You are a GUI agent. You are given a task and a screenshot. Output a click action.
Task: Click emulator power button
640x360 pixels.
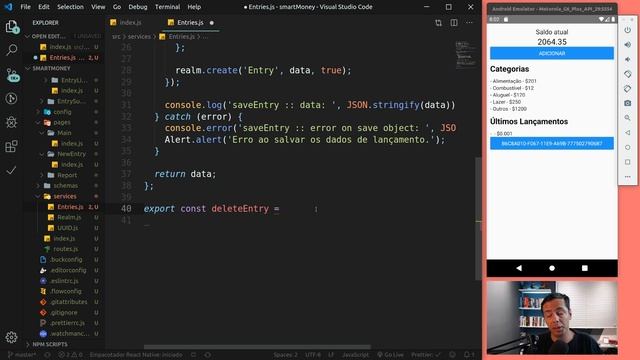tap(628, 30)
